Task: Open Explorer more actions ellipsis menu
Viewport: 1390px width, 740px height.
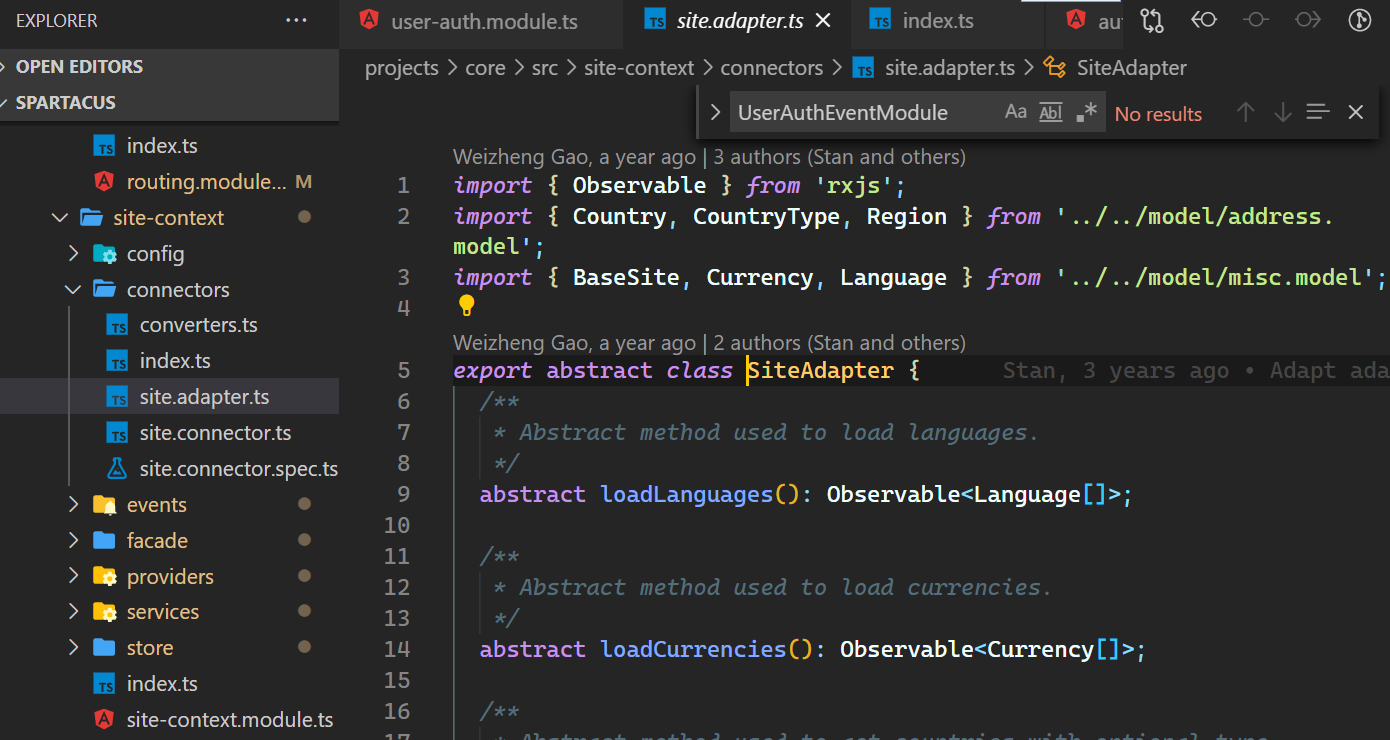Action: click(296, 20)
